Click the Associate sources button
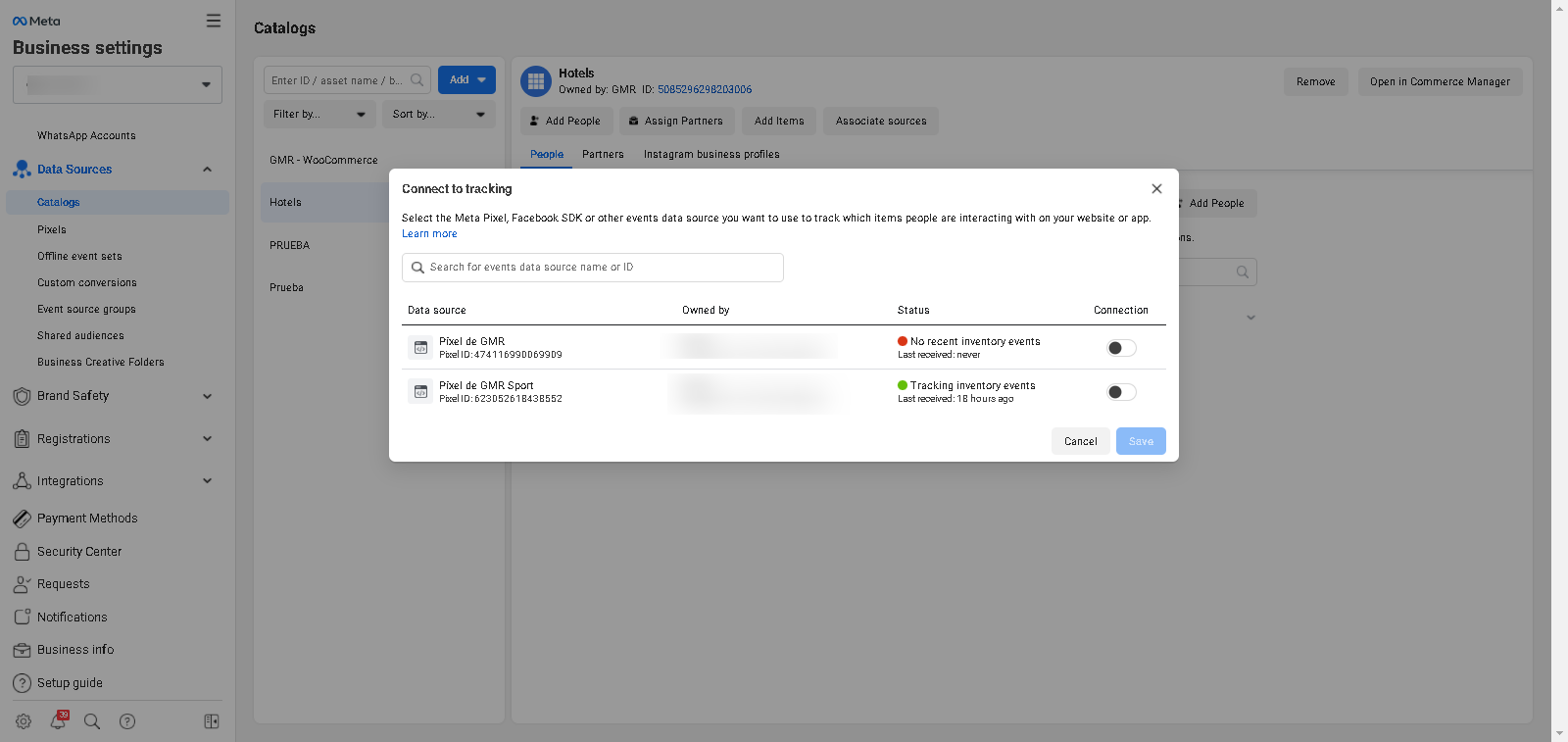 click(x=881, y=121)
